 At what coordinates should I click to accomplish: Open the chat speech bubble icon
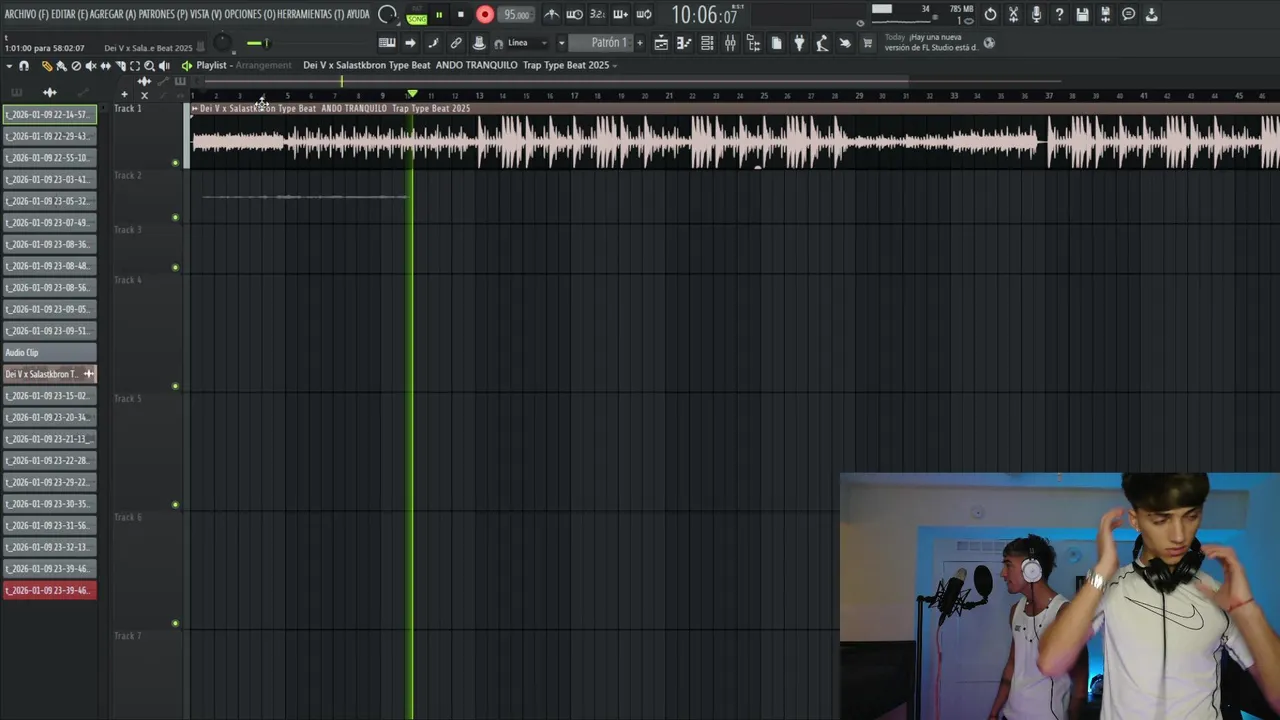(x=1128, y=15)
